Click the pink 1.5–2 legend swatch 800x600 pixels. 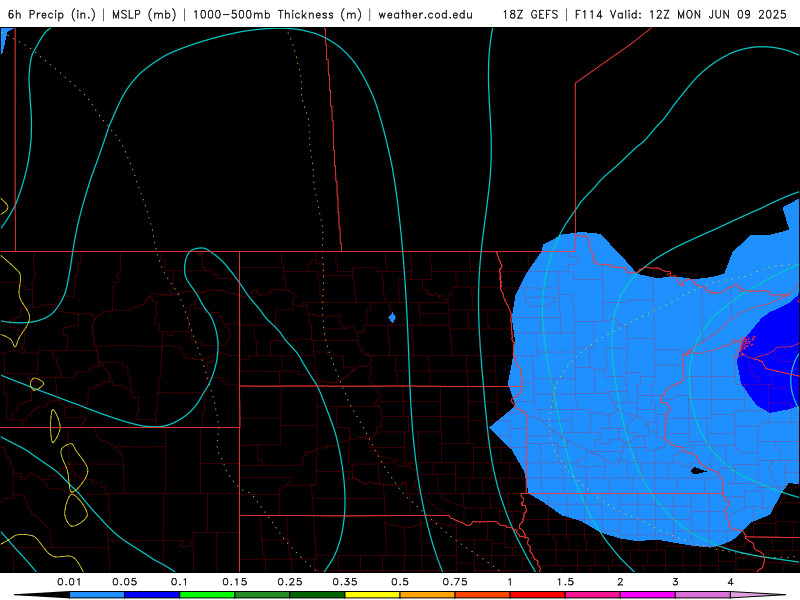pos(593,595)
